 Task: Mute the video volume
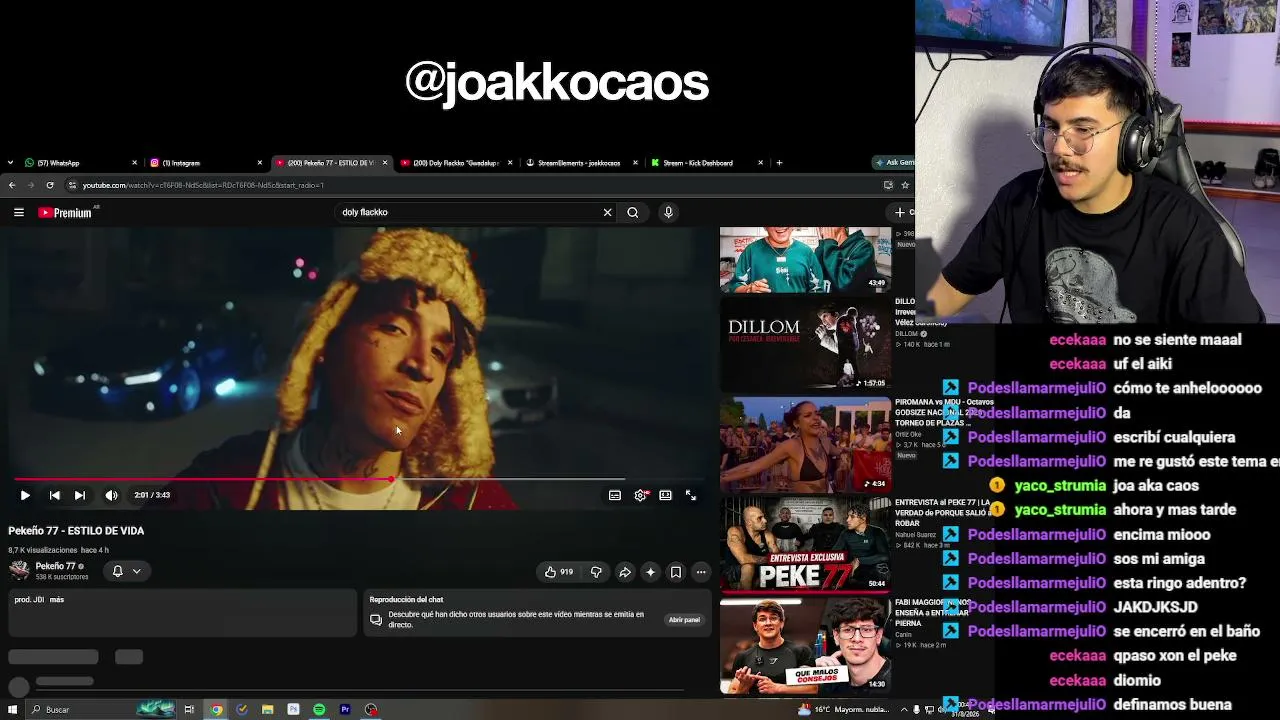[x=111, y=495]
